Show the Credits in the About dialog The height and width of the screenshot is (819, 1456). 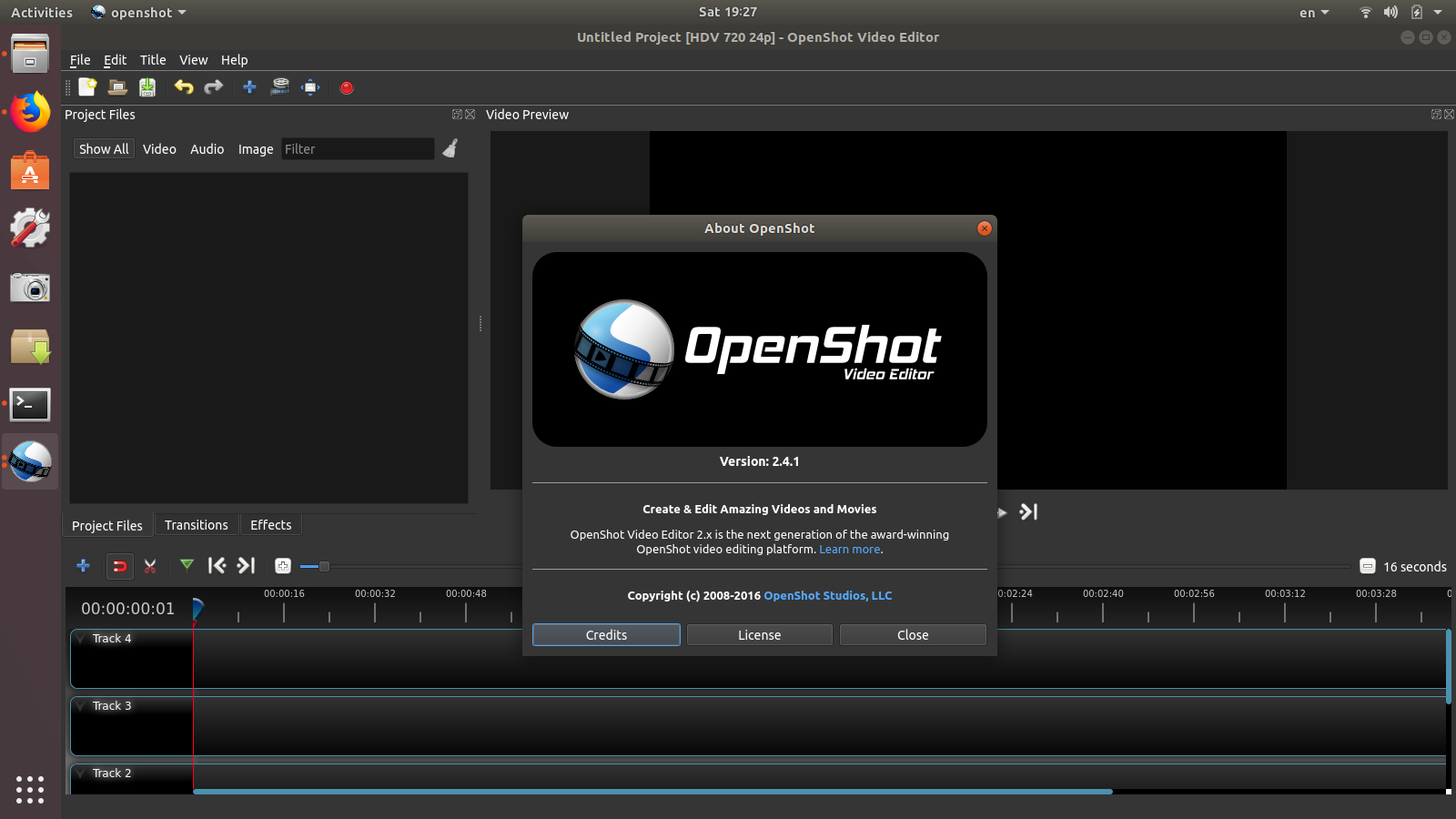pos(605,634)
